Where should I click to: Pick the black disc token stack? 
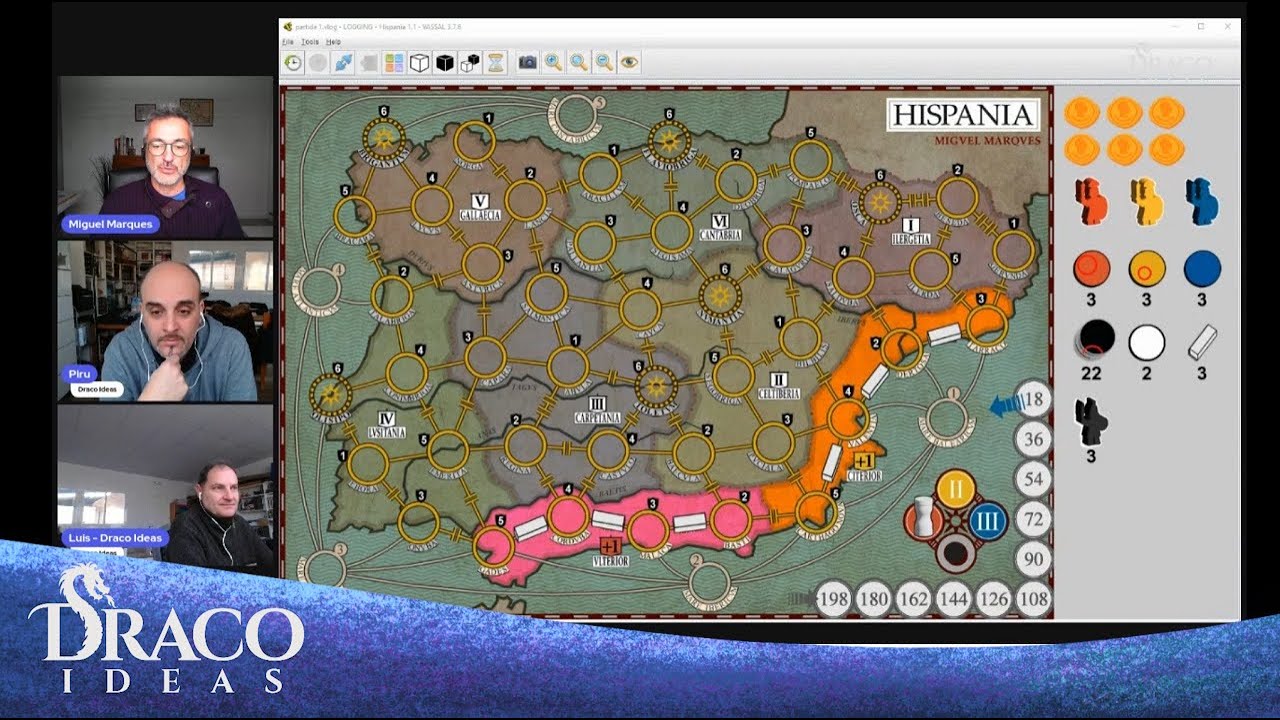[1096, 342]
